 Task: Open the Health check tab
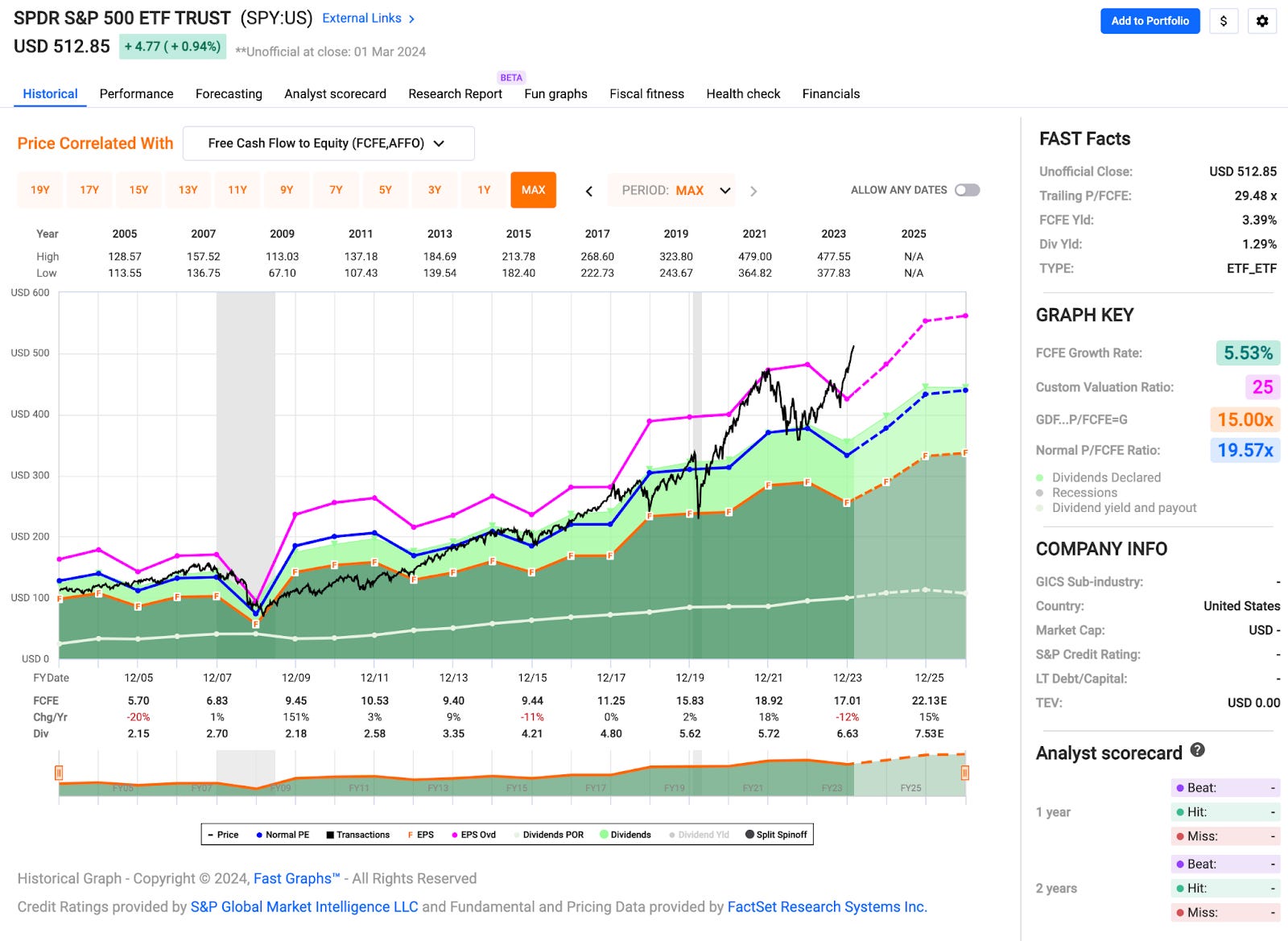click(743, 93)
